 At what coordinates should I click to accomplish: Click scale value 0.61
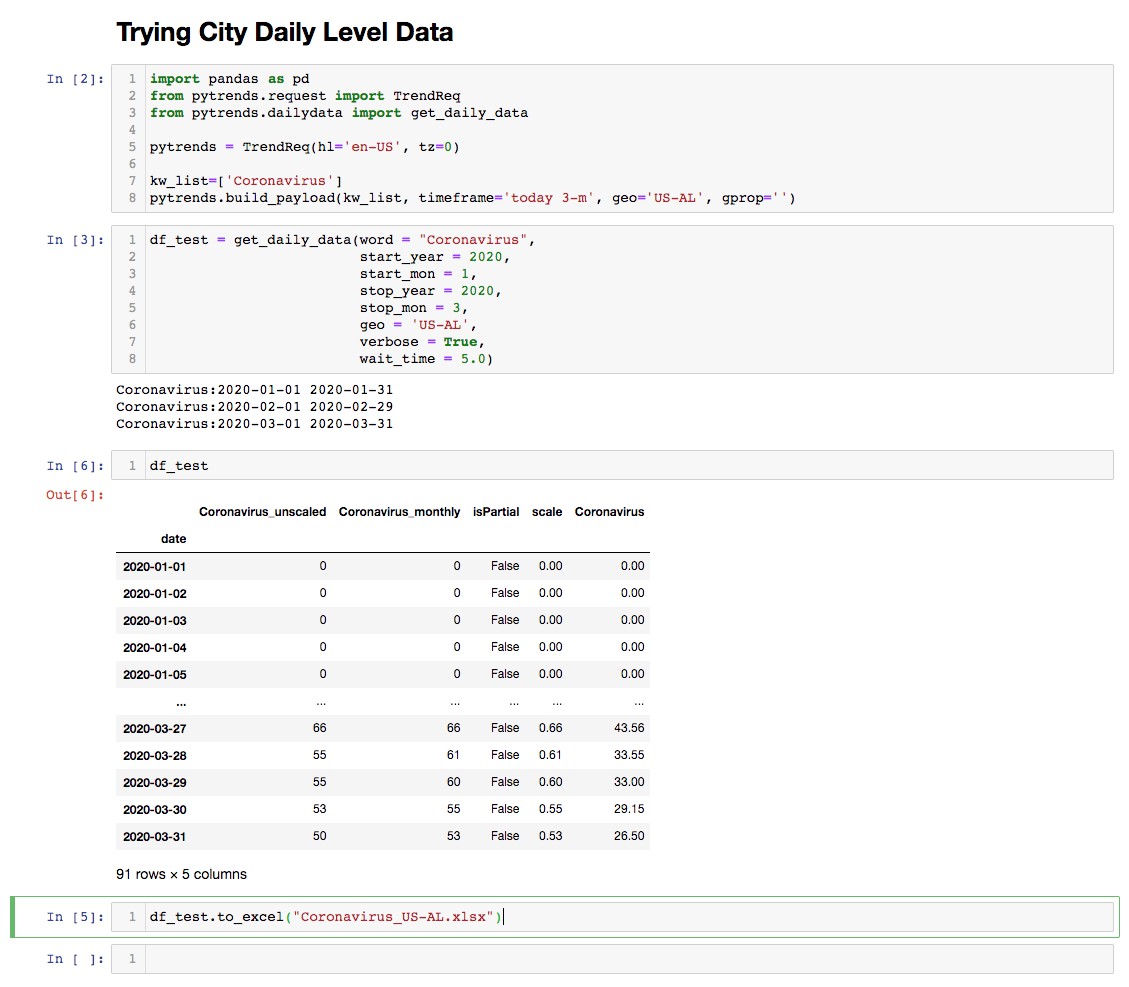pos(550,755)
